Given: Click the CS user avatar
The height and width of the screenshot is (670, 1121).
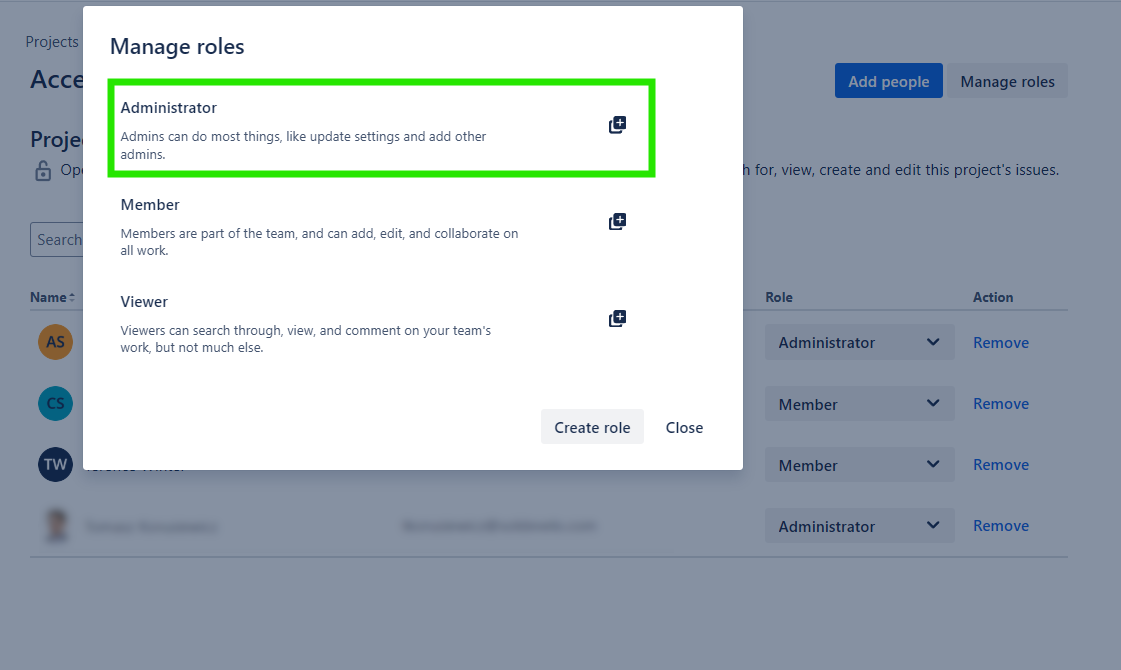Looking at the screenshot, I should pyautogui.click(x=56, y=403).
